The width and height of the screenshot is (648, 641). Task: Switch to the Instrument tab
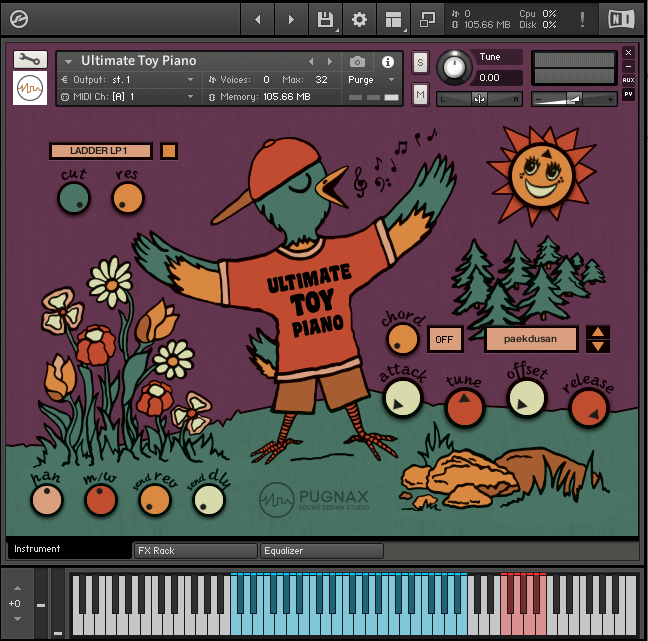click(x=69, y=548)
